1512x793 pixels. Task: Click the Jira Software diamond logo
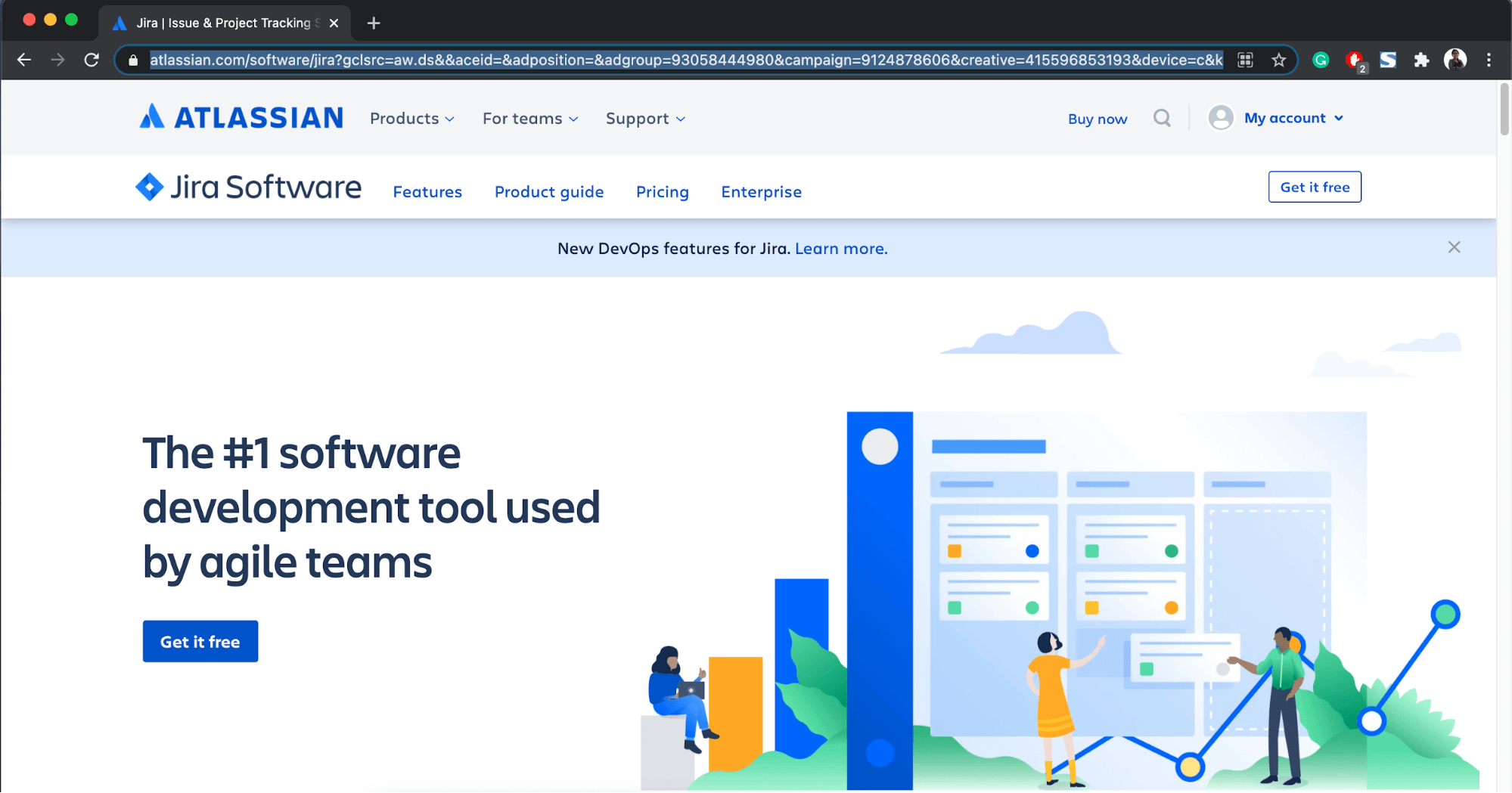click(x=150, y=187)
